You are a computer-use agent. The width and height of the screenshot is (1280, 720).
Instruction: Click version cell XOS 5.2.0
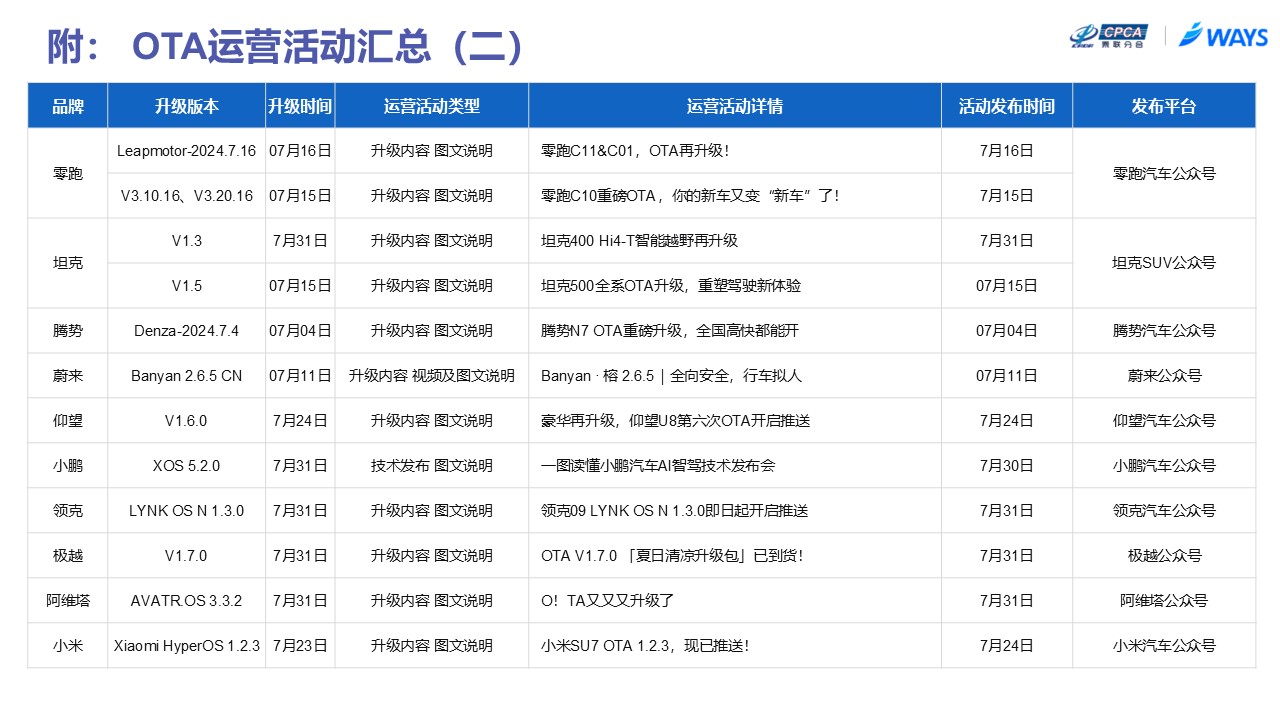(x=186, y=466)
